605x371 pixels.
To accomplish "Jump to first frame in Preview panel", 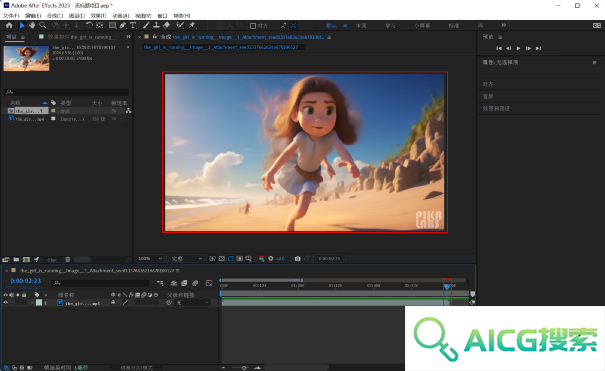I will coord(499,48).
